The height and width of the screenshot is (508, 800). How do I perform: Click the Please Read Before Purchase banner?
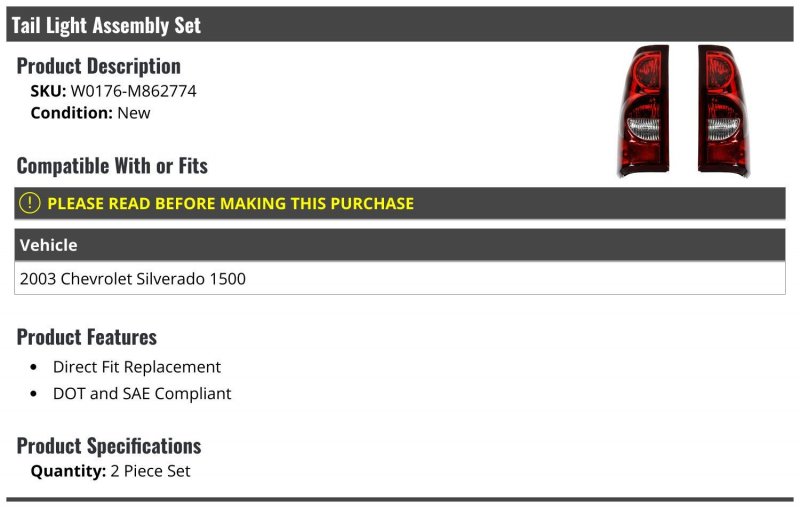coord(399,203)
